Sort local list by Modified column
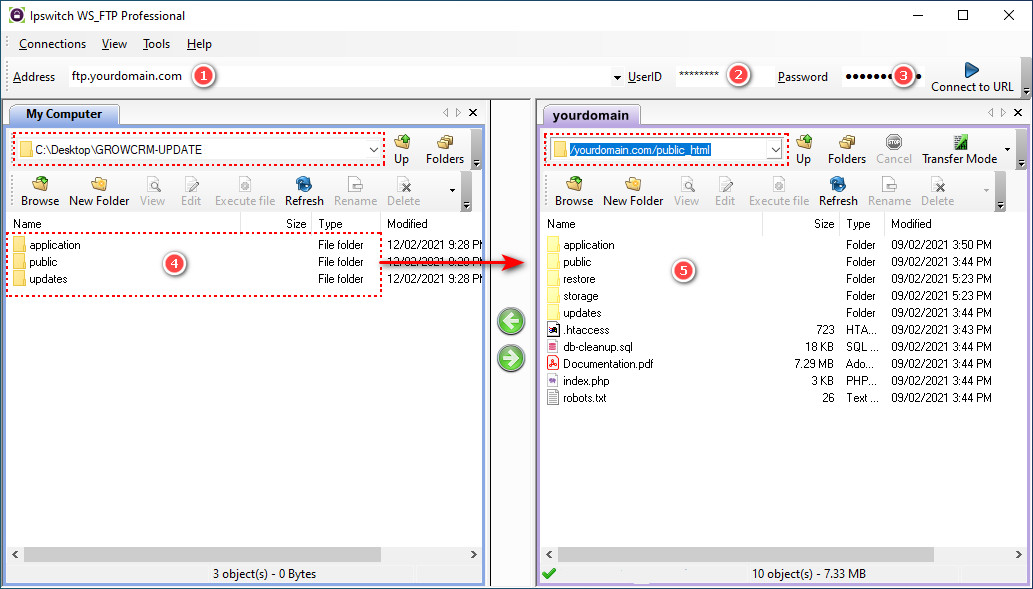 (x=433, y=224)
